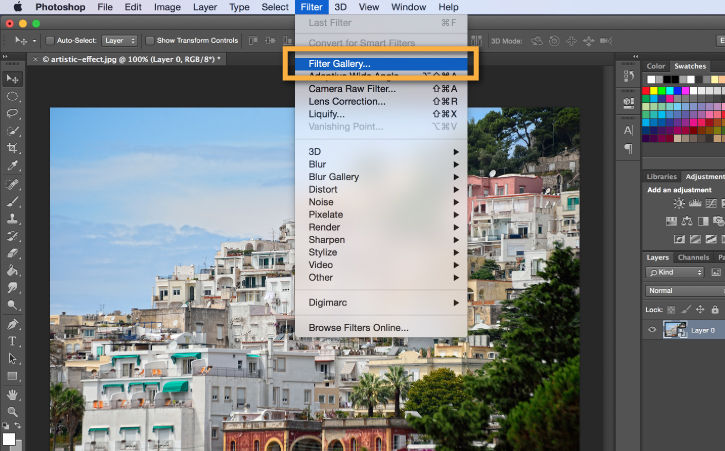Pick the pure red swatch
The width and height of the screenshot is (725, 451).
(646, 91)
